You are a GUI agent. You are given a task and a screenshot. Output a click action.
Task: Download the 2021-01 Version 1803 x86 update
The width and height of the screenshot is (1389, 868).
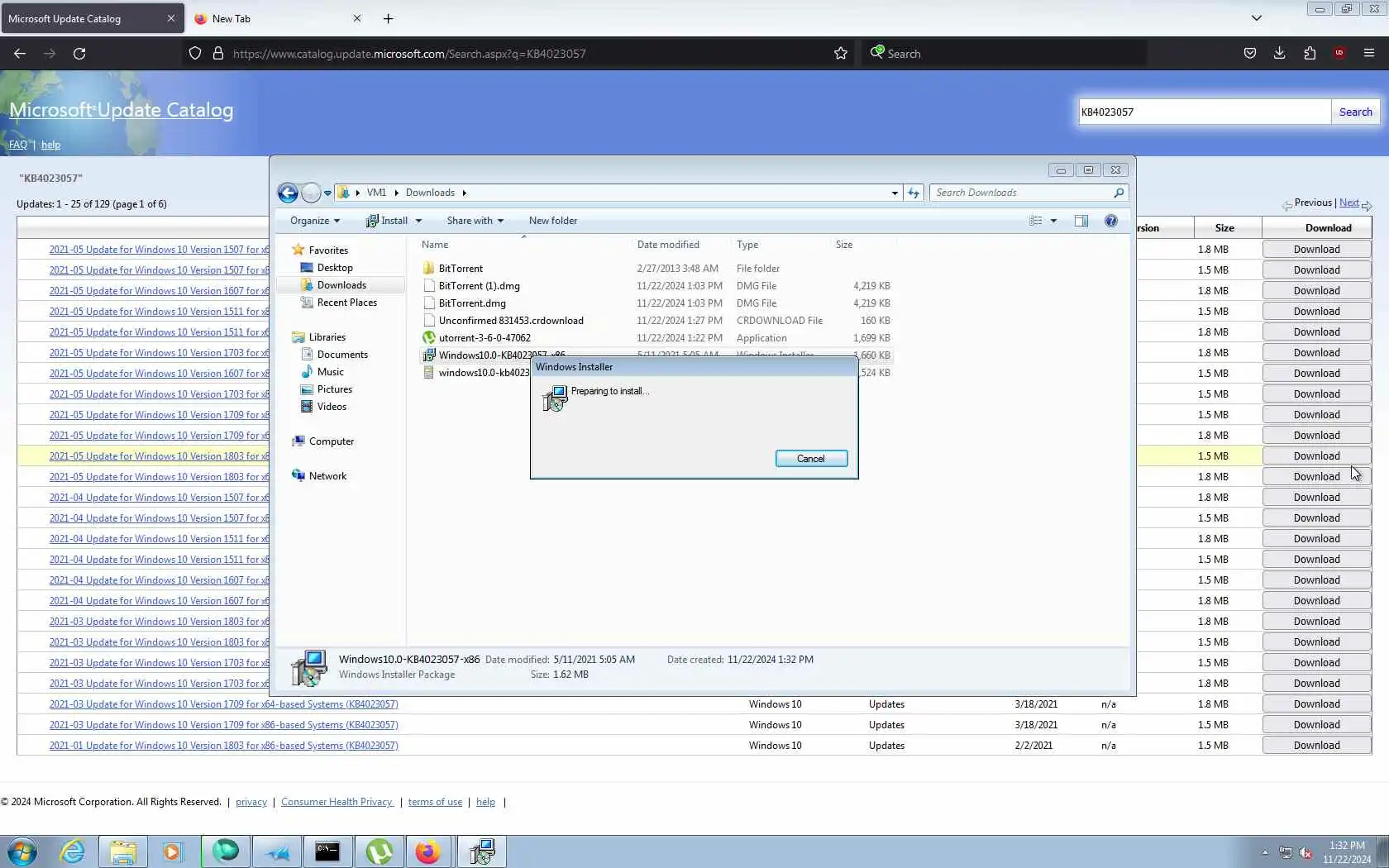(x=1316, y=745)
